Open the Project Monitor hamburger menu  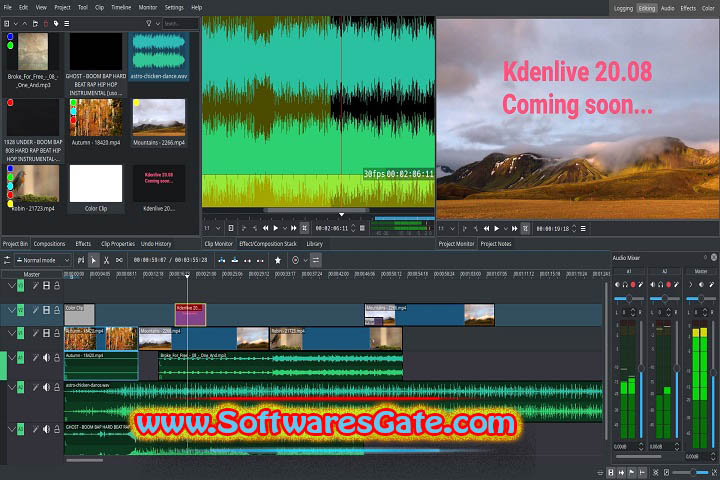pos(583,228)
